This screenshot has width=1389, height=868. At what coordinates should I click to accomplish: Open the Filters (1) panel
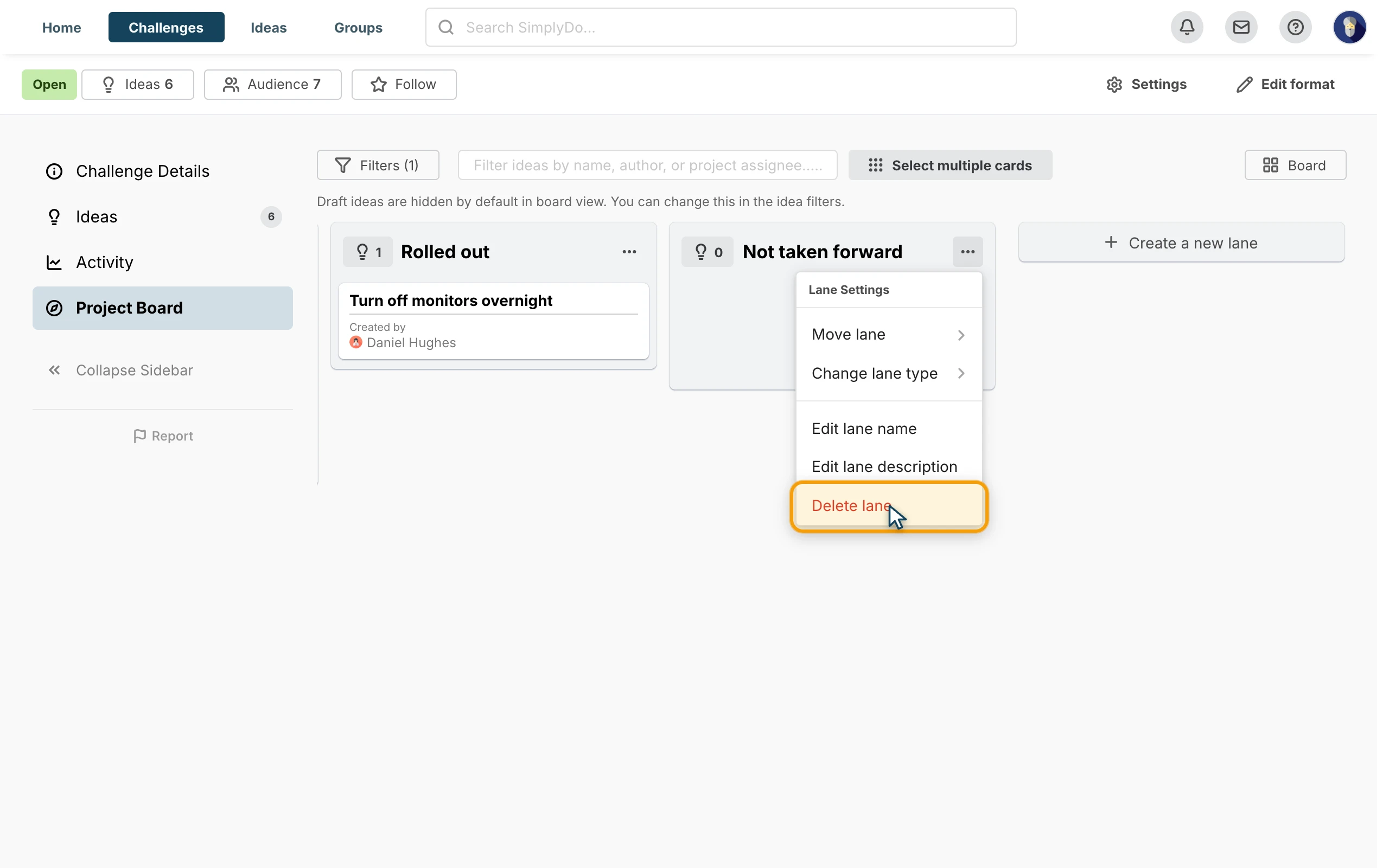pyautogui.click(x=378, y=165)
